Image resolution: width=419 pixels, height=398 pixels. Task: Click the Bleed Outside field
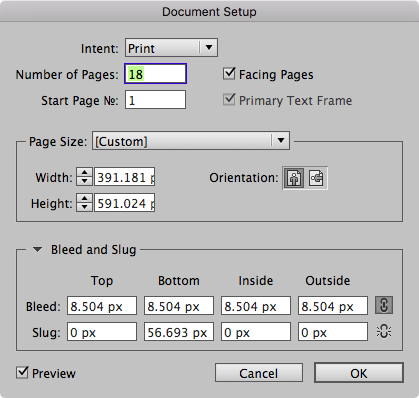point(333,306)
